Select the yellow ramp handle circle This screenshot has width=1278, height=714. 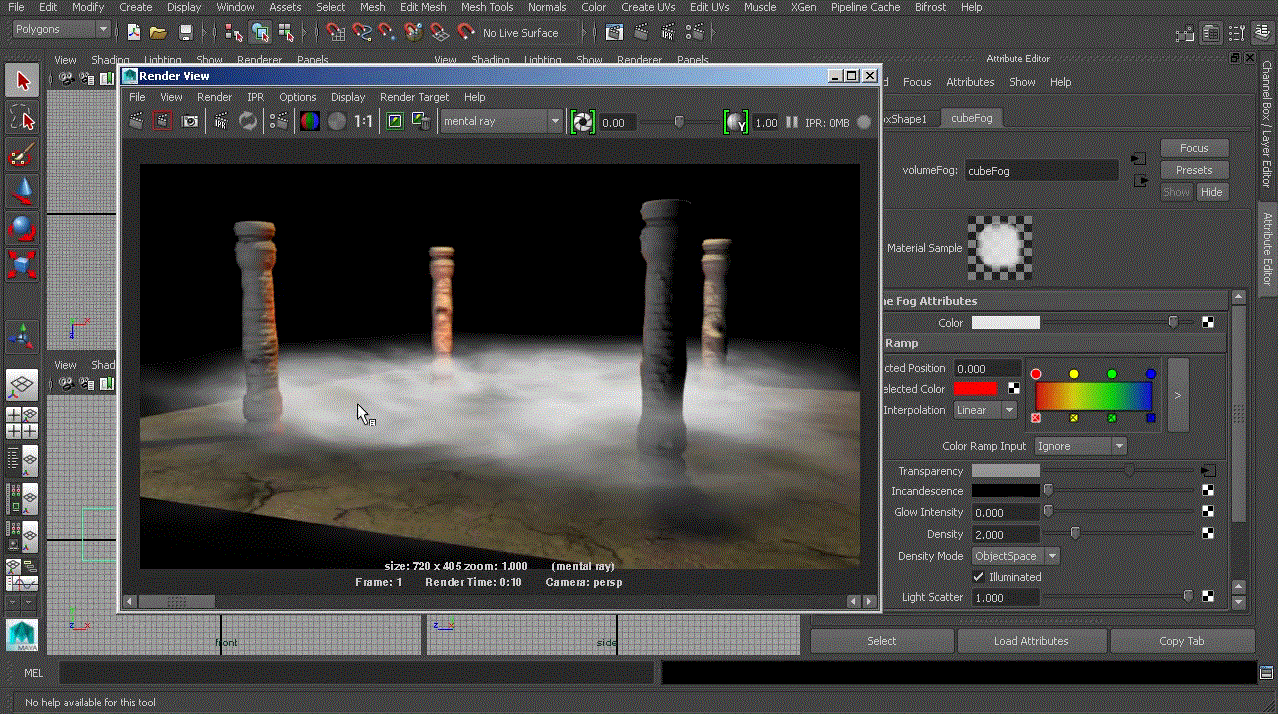tap(1074, 374)
